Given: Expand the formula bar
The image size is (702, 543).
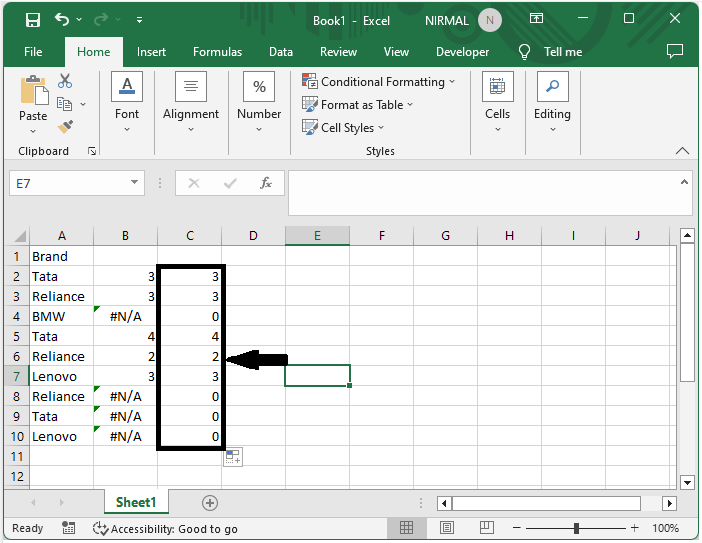Looking at the screenshot, I should [x=684, y=182].
